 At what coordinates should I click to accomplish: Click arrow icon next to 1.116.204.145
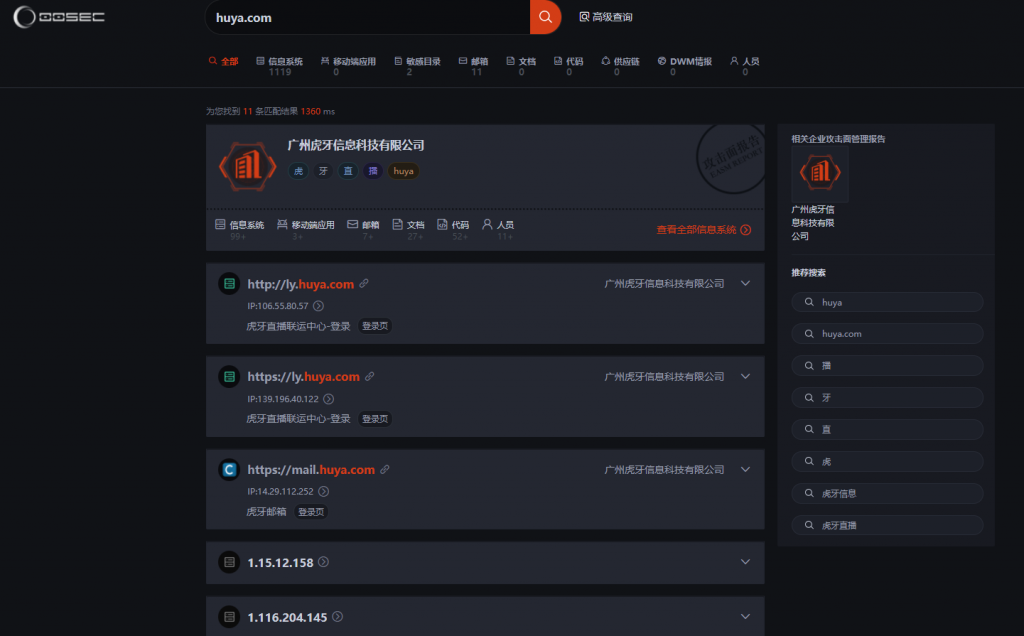[x=337, y=616]
